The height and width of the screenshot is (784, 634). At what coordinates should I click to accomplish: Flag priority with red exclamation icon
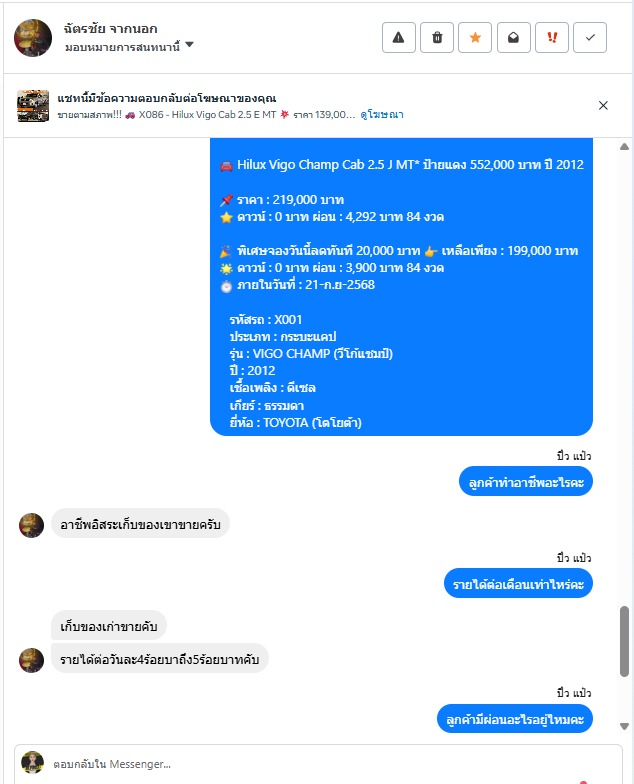pyautogui.click(x=552, y=38)
